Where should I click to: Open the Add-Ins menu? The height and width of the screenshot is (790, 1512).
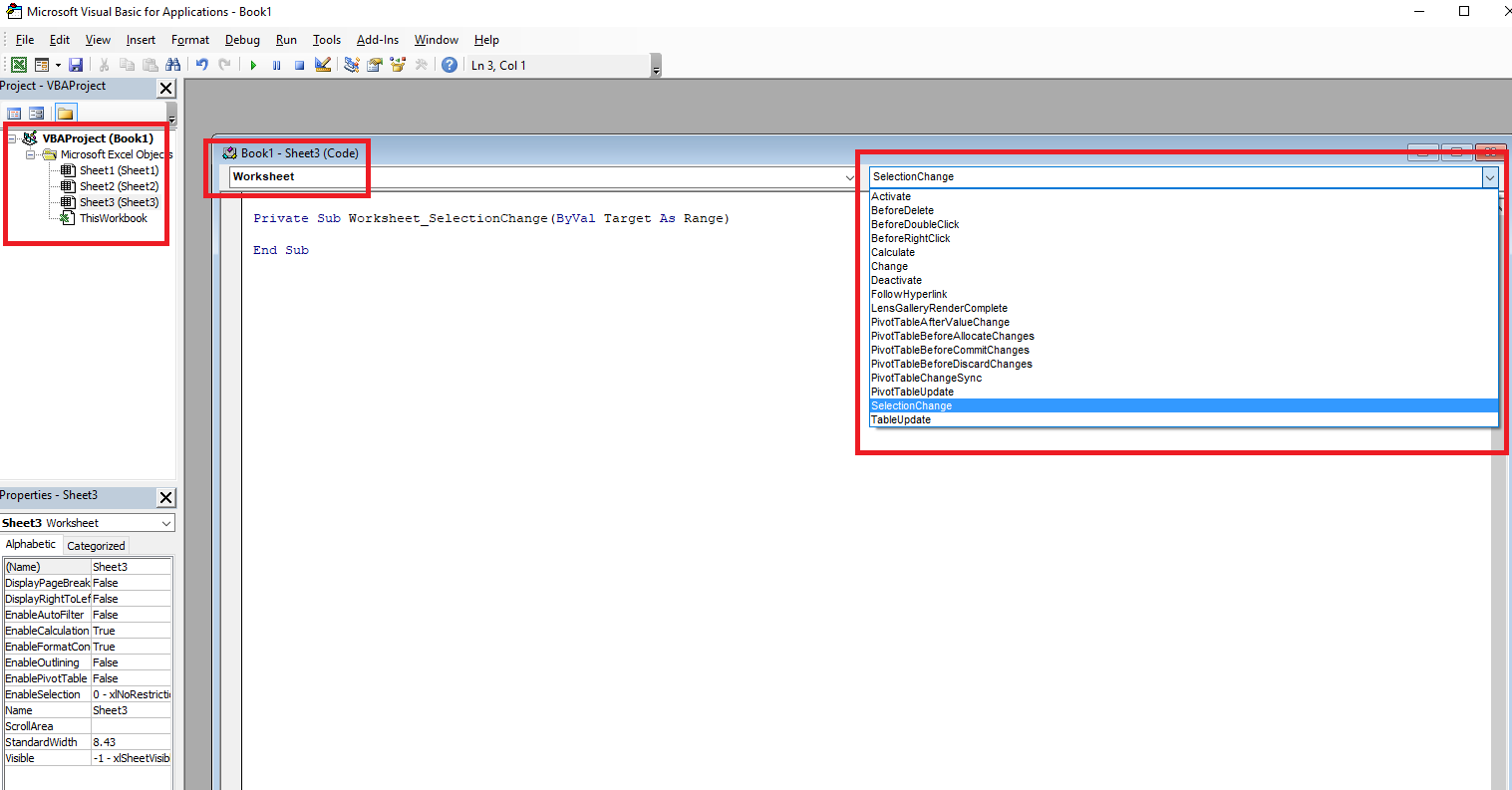[377, 40]
